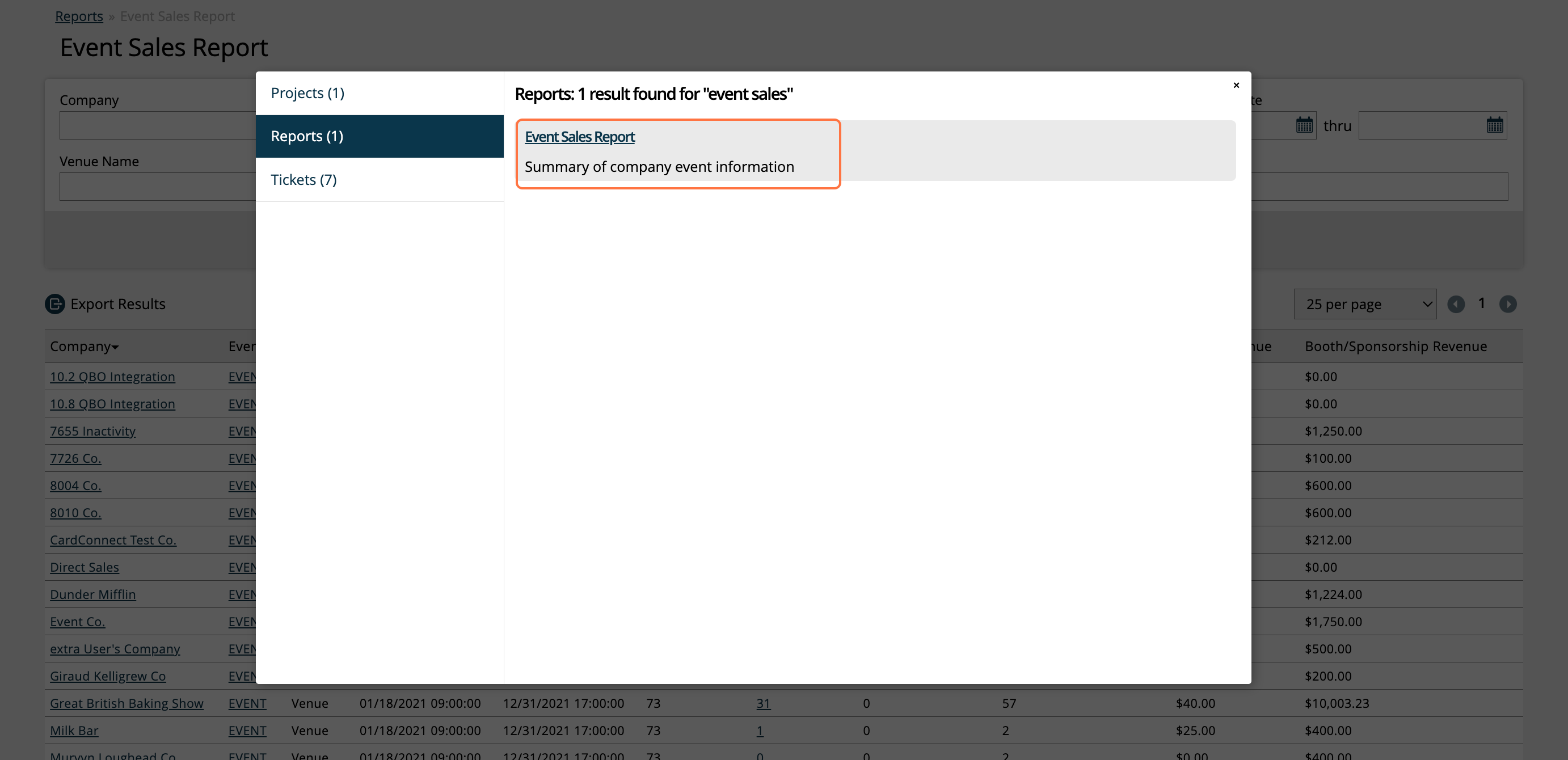Open the extra User's Company link

coord(115,649)
